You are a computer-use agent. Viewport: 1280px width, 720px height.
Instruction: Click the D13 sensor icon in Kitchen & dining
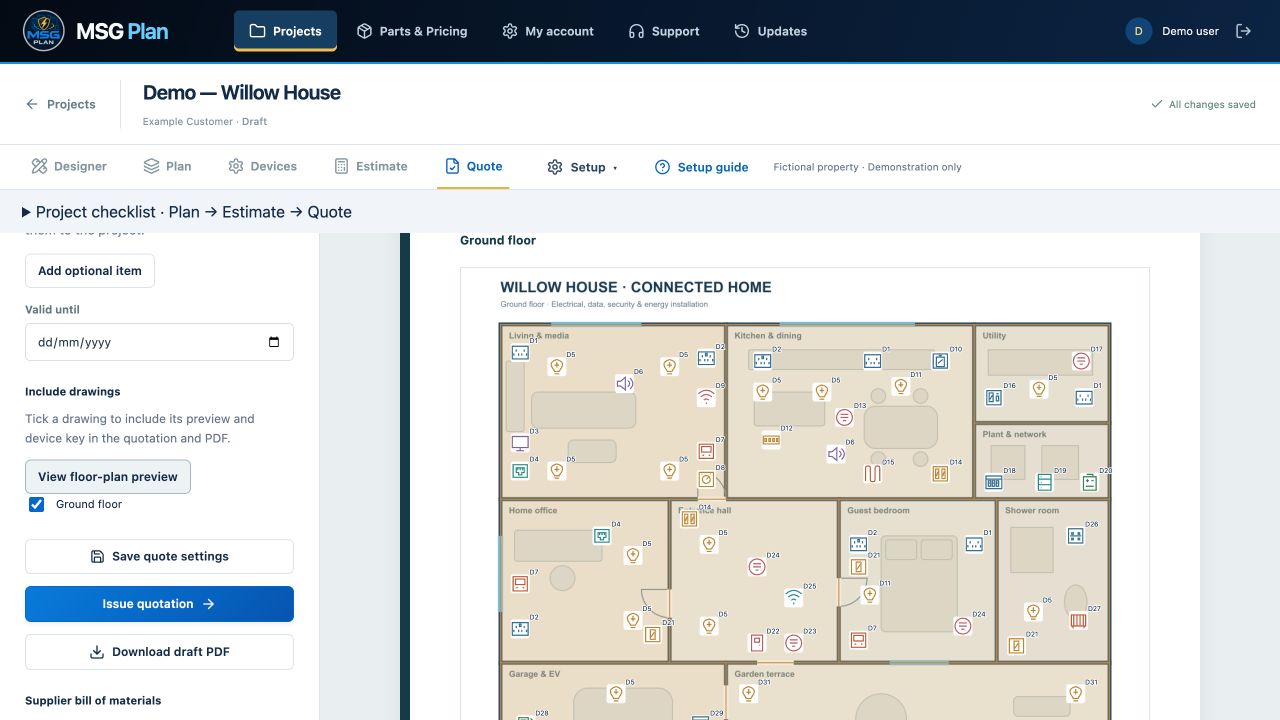pyautogui.click(x=844, y=417)
